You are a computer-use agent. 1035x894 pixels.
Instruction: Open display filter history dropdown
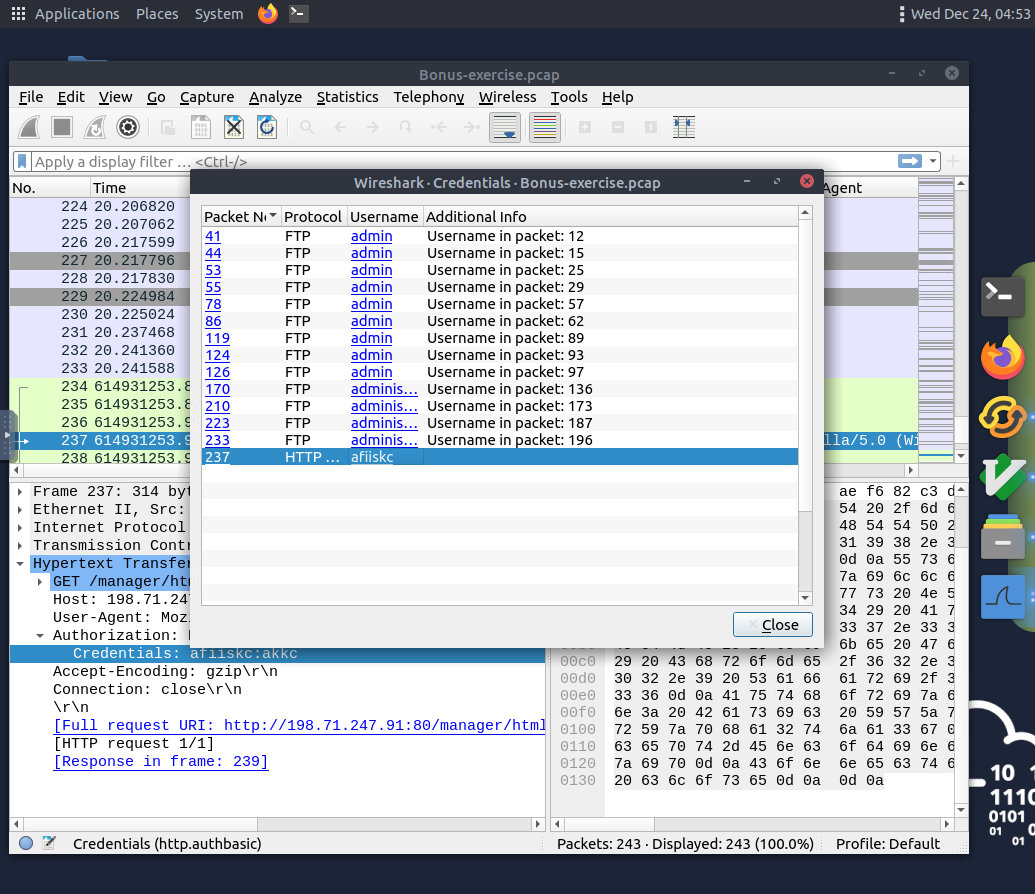click(932, 161)
